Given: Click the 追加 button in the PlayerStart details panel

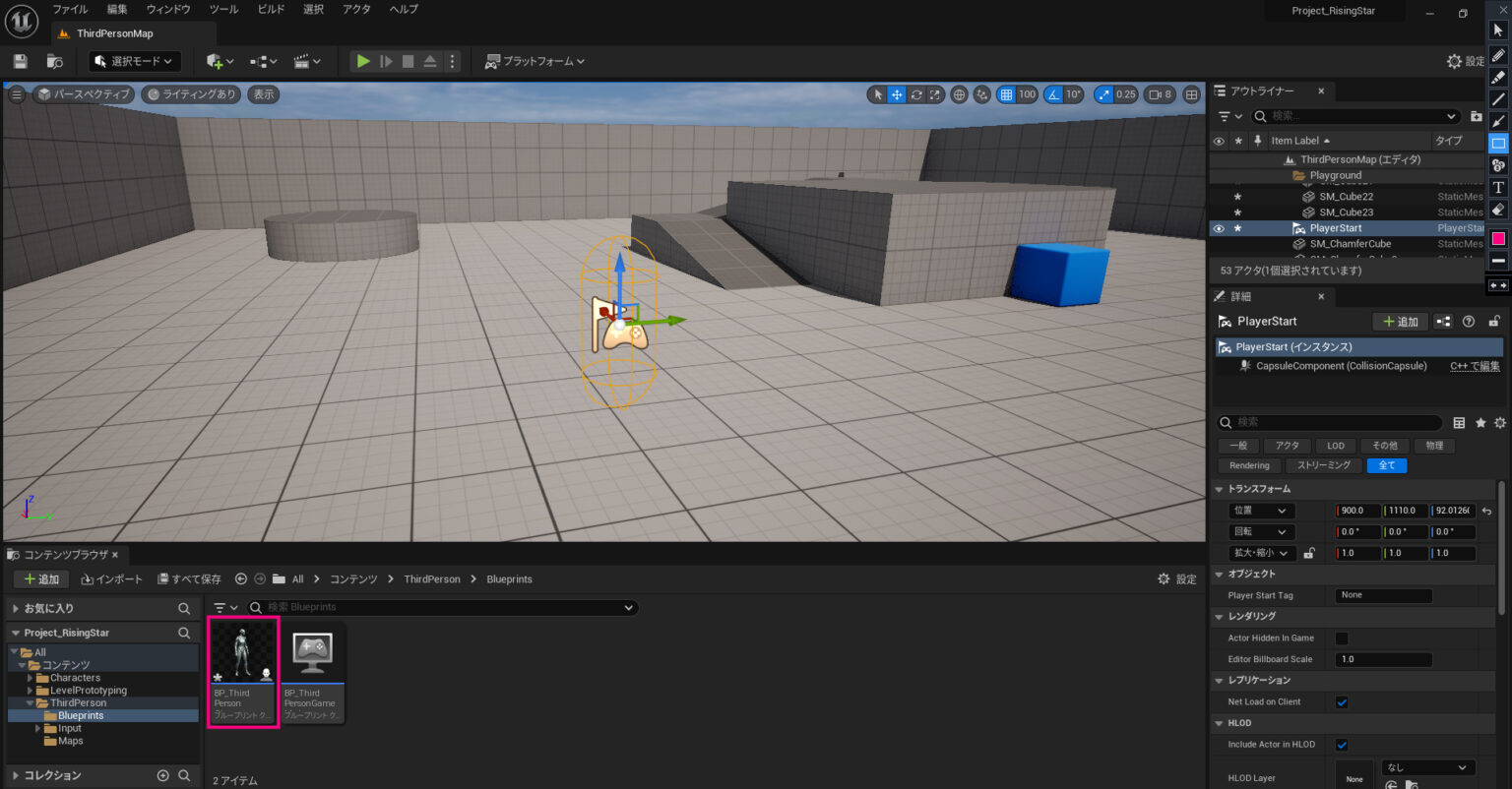Looking at the screenshot, I should 1400,321.
